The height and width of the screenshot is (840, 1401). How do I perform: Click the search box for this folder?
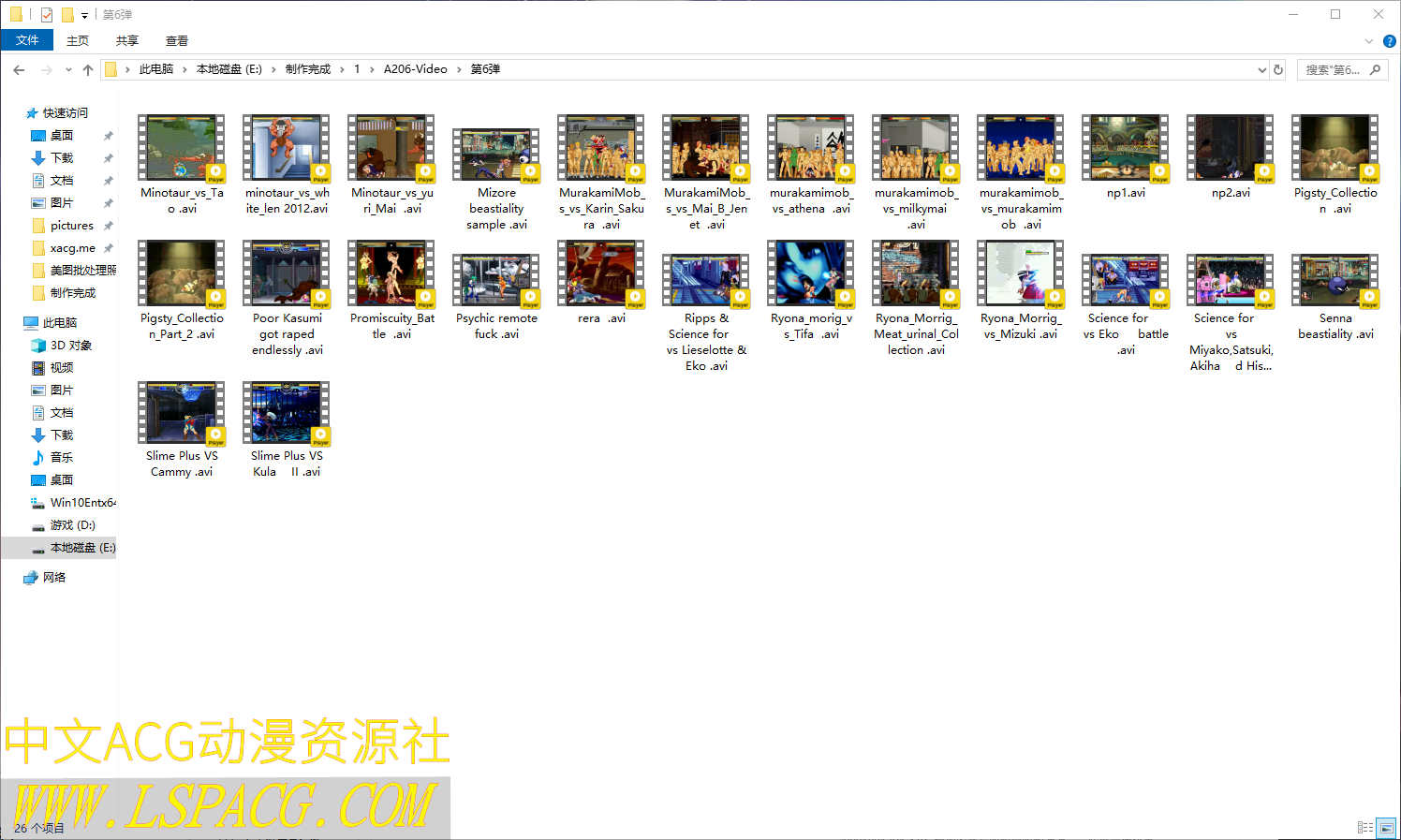[1332, 69]
